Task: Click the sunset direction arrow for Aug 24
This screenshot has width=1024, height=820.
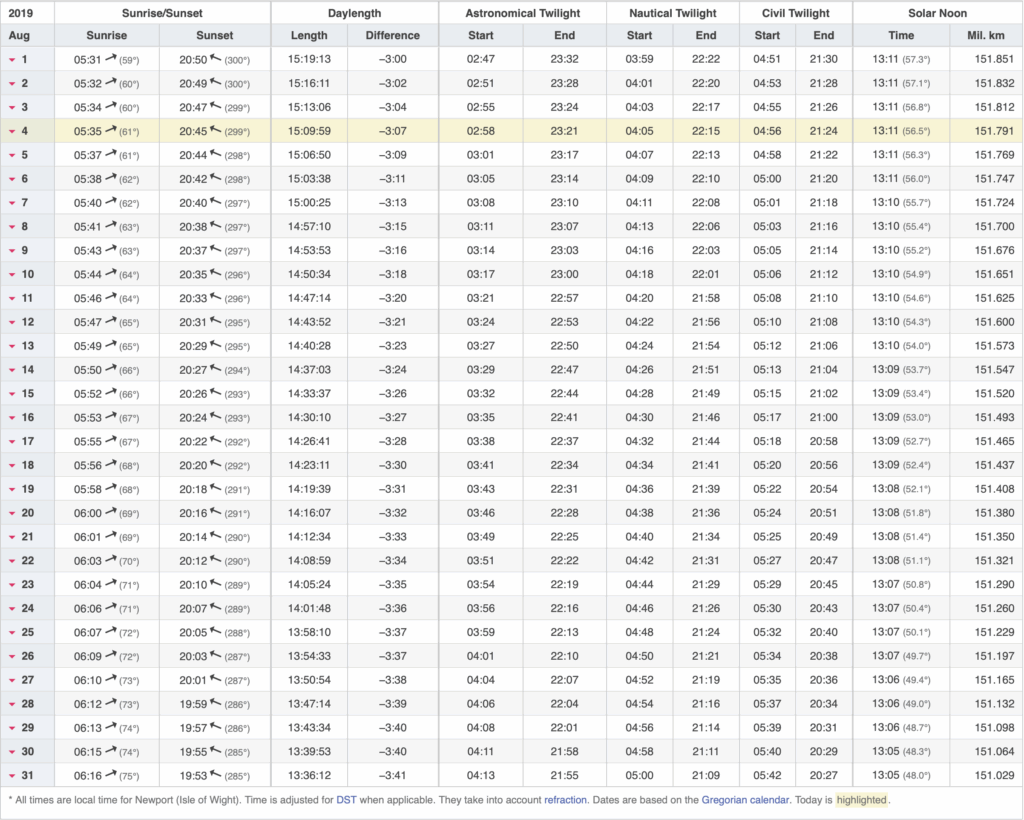Action: [216, 608]
